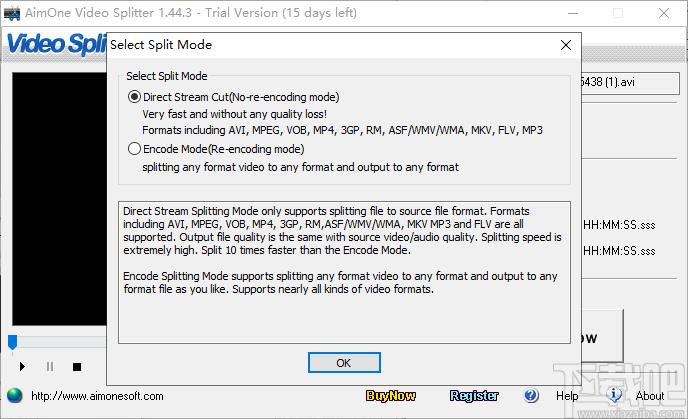The height and width of the screenshot is (419, 688).
Task: Minimize the AimOne Video Splitter window
Action: coord(573,13)
